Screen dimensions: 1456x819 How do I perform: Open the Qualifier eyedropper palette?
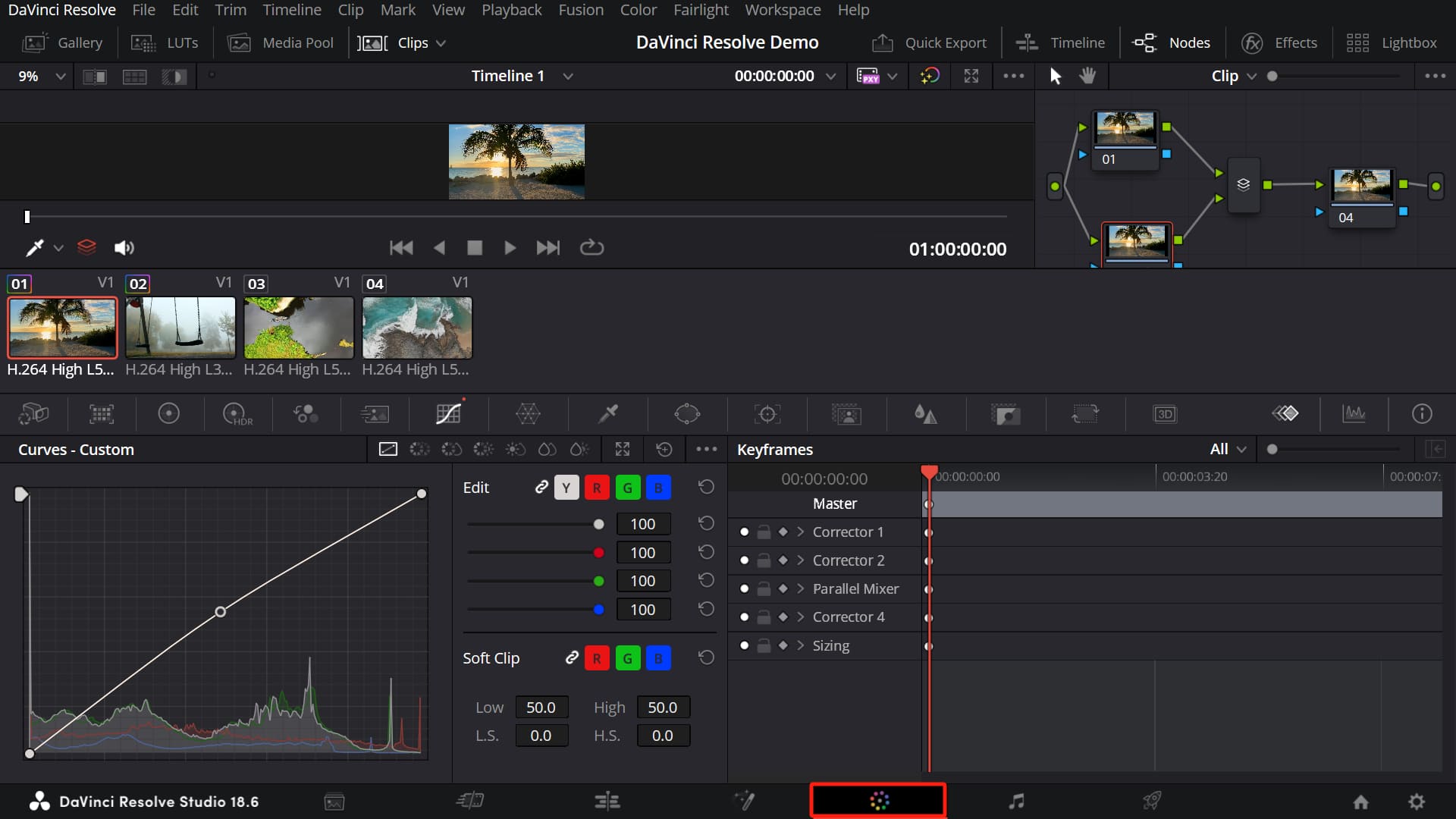(607, 414)
